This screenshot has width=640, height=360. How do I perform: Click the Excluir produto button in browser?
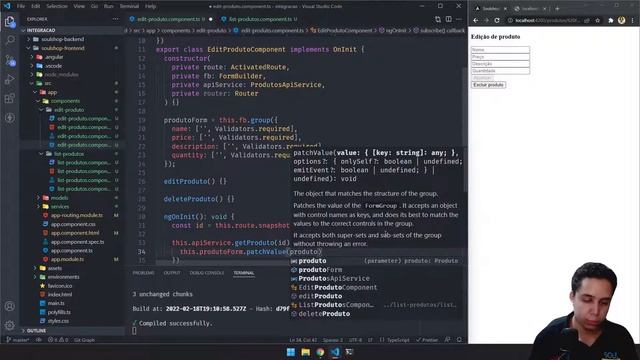click(488, 85)
